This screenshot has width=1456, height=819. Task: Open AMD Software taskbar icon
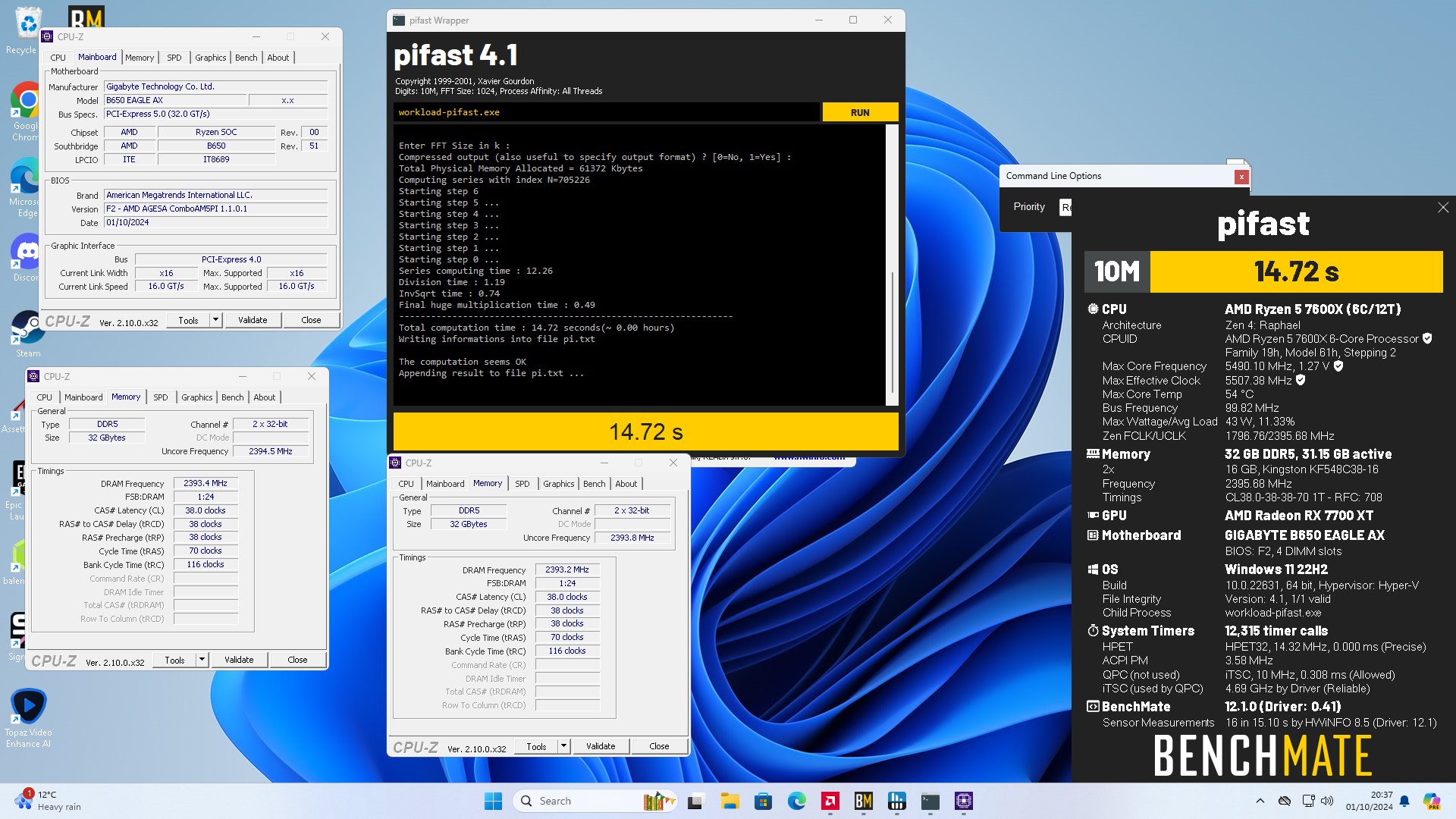[830, 801]
